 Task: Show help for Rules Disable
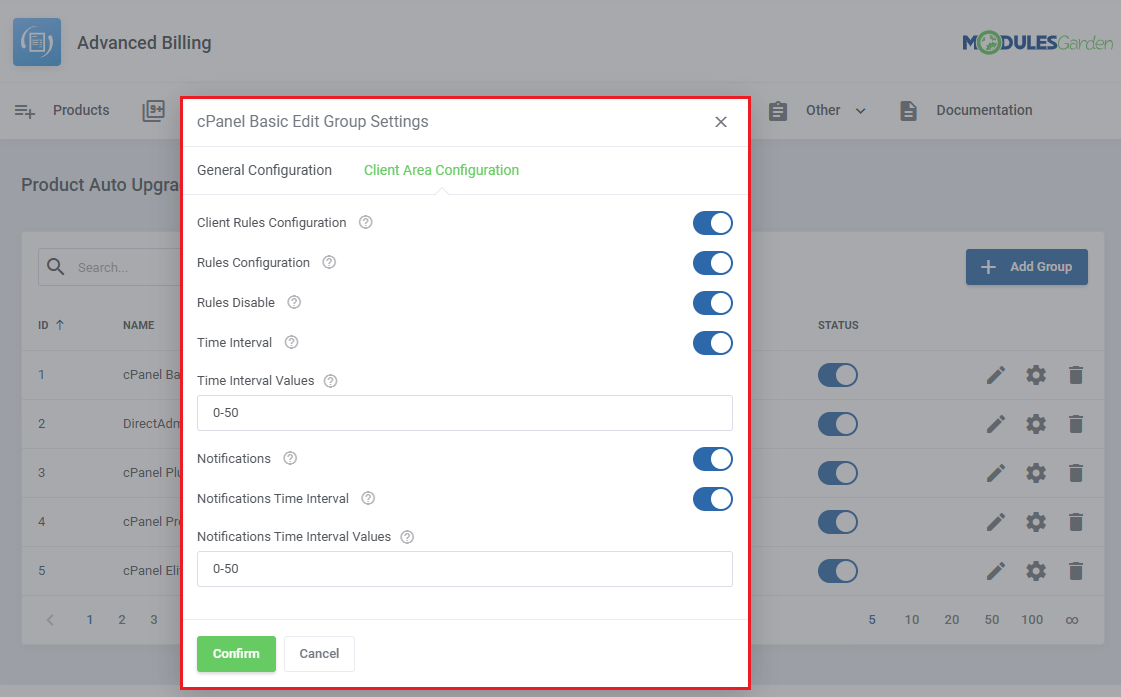(294, 302)
